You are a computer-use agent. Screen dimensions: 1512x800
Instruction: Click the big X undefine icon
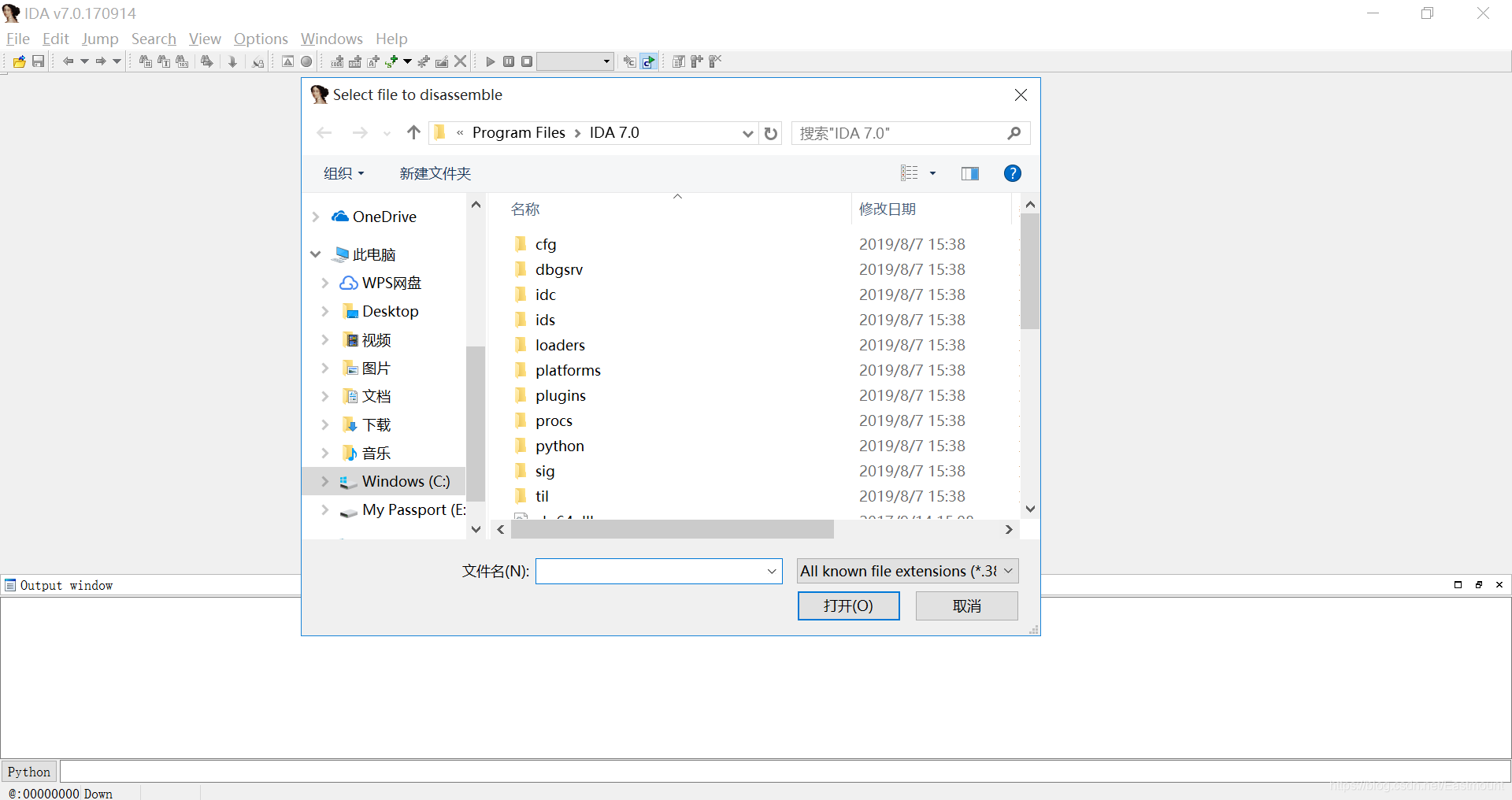[461, 61]
